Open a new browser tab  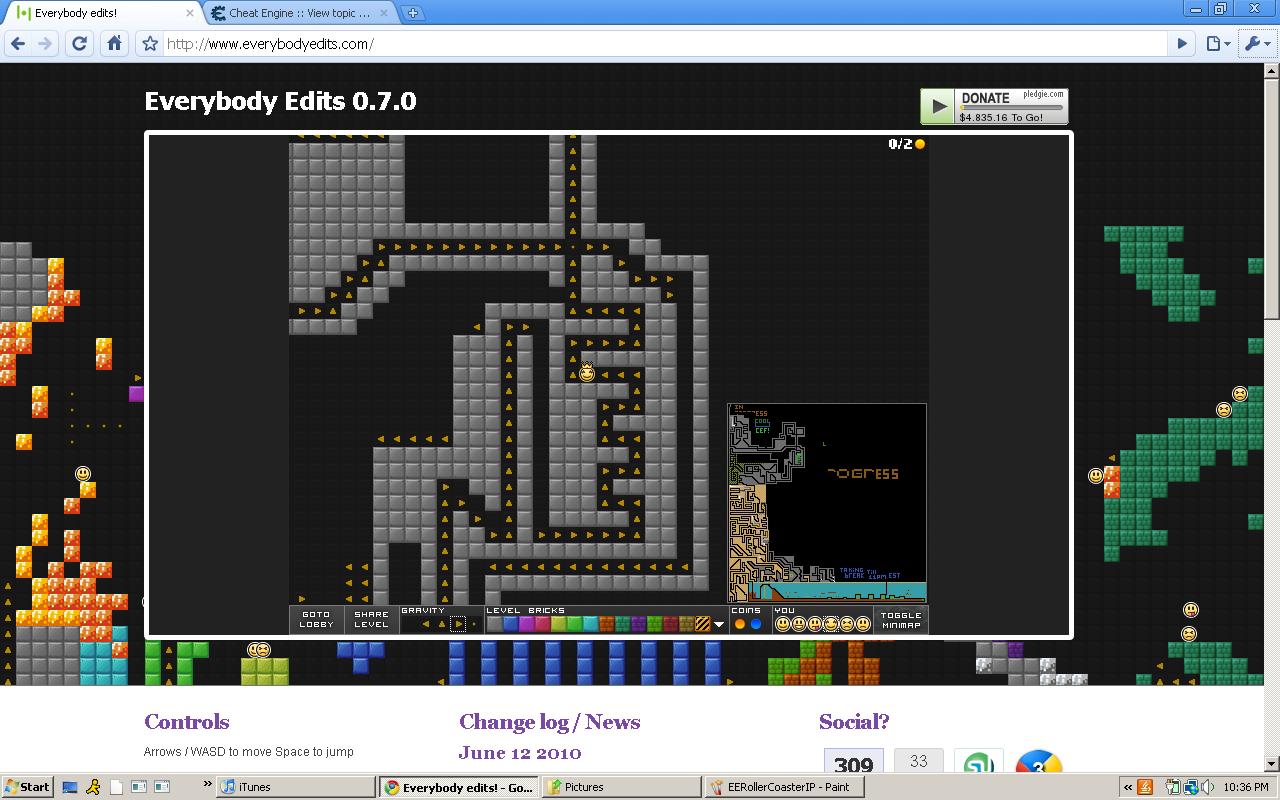tap(412, 13)
